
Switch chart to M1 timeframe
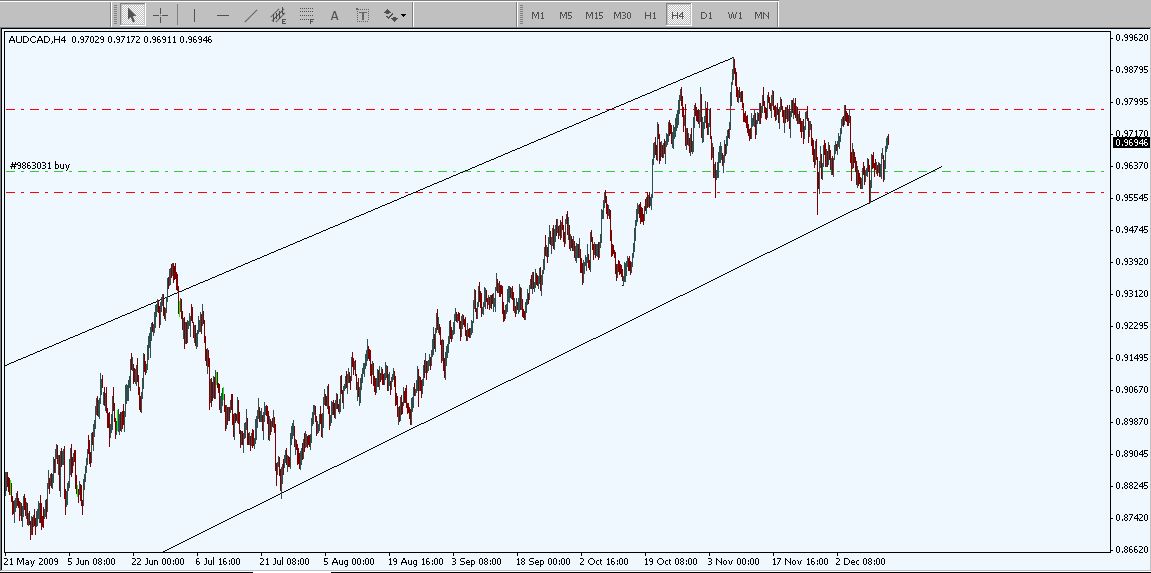[538, 15]
